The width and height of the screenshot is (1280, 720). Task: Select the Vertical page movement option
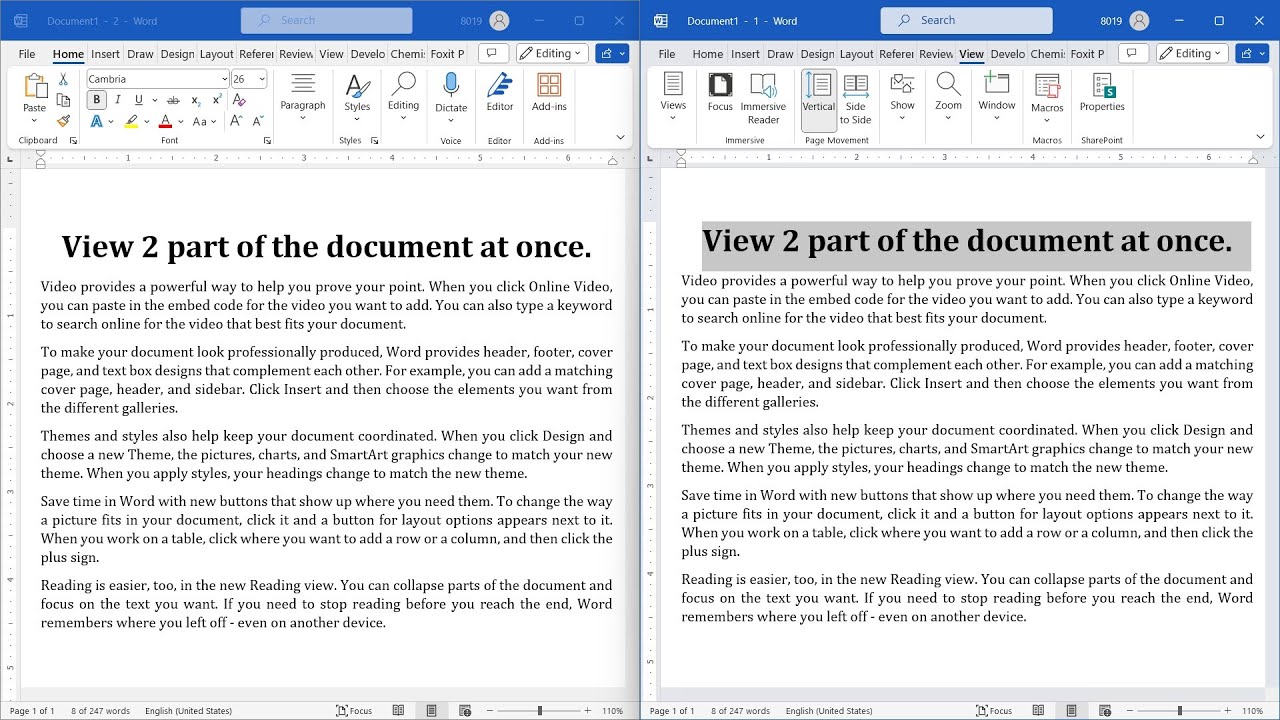click(818, 100)
